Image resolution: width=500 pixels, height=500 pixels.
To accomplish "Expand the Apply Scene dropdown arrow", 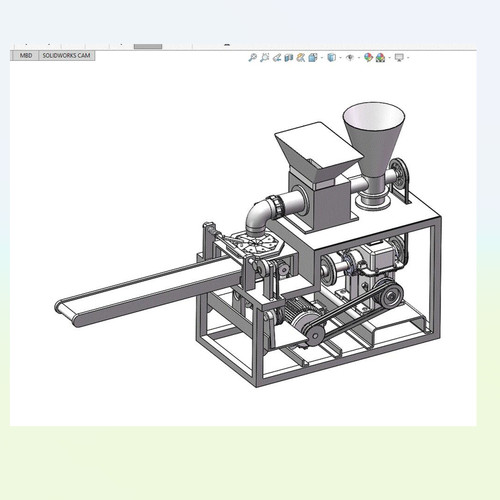I will click(389, 58).
